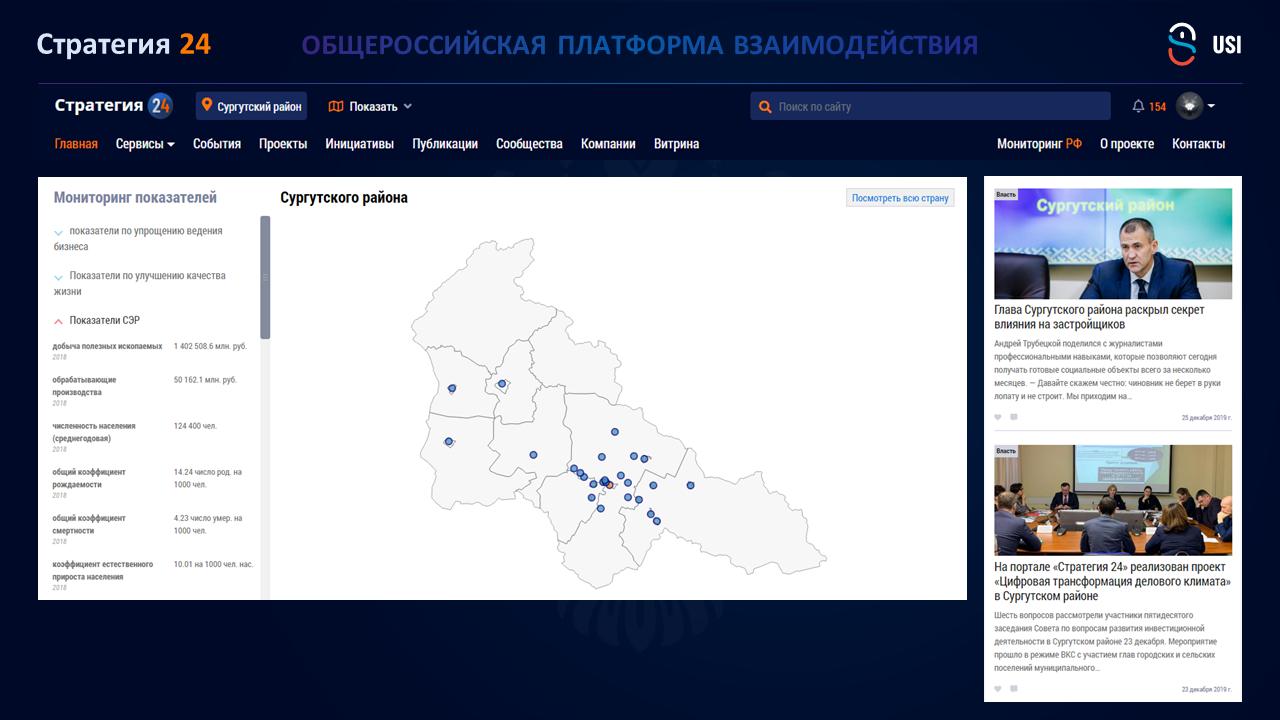Open the Проекты menu item
The width and height of the screenshot is (1280, 720).
283,144
